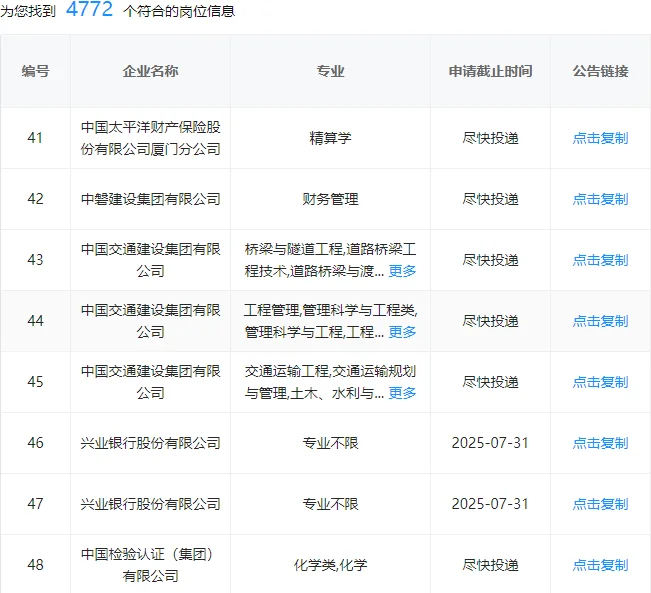Select row number 48

pos(35,565)
